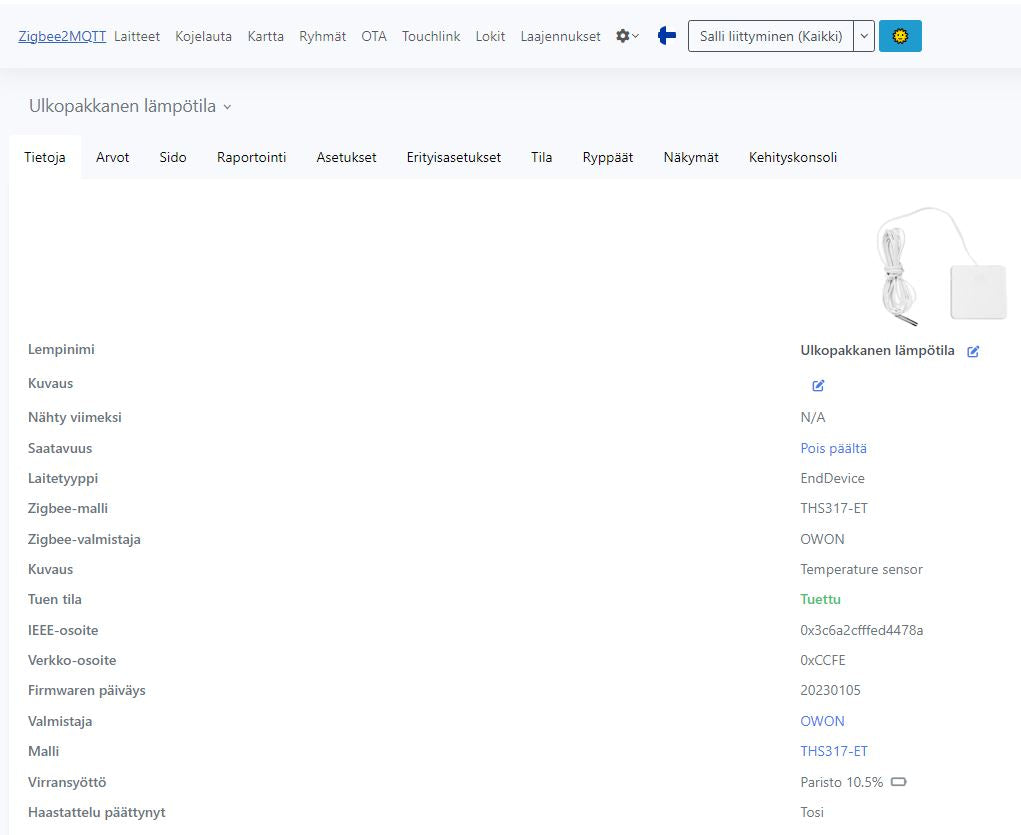Image resolution: width=1021 pixels, height=835 pixels.
Task: Open the Salli liittyminen dropdown arrow
Action: pos(864,36)
